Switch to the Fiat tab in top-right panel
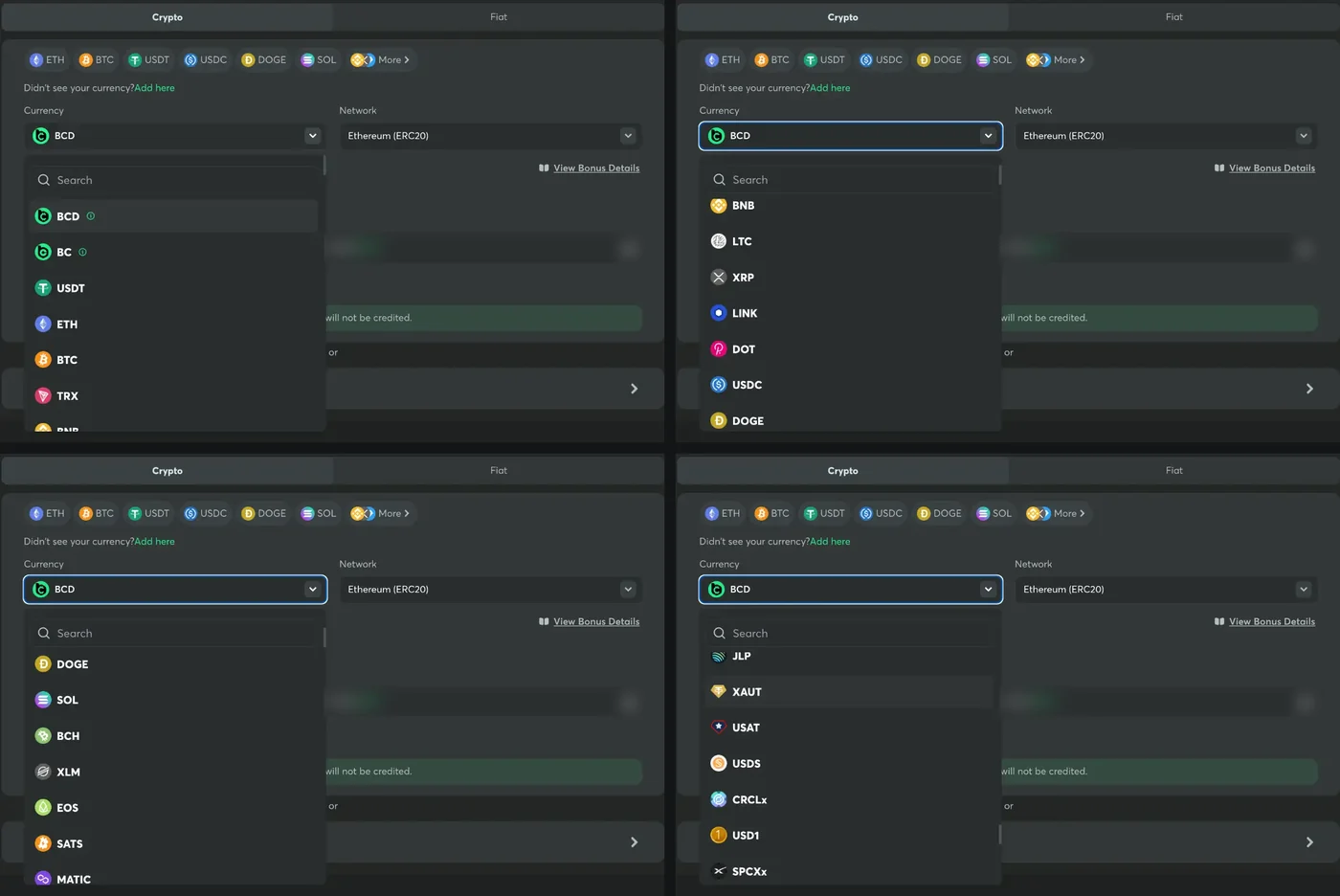Viewport: 1340px width, 896px height. [x=1174, y=17]
